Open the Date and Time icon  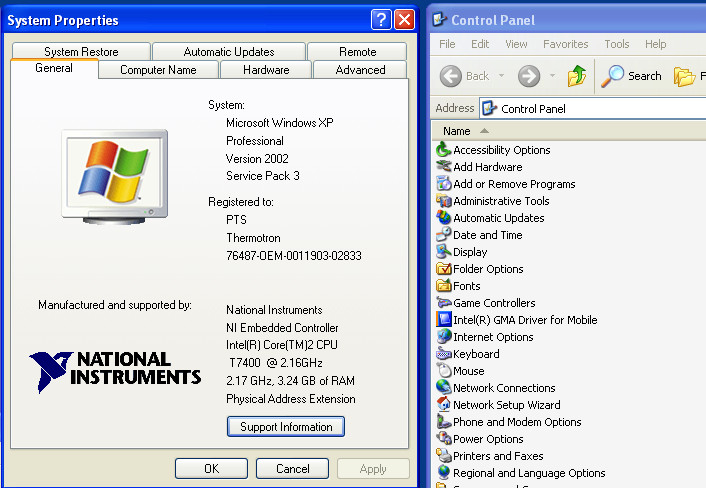[x=444, y=235]
